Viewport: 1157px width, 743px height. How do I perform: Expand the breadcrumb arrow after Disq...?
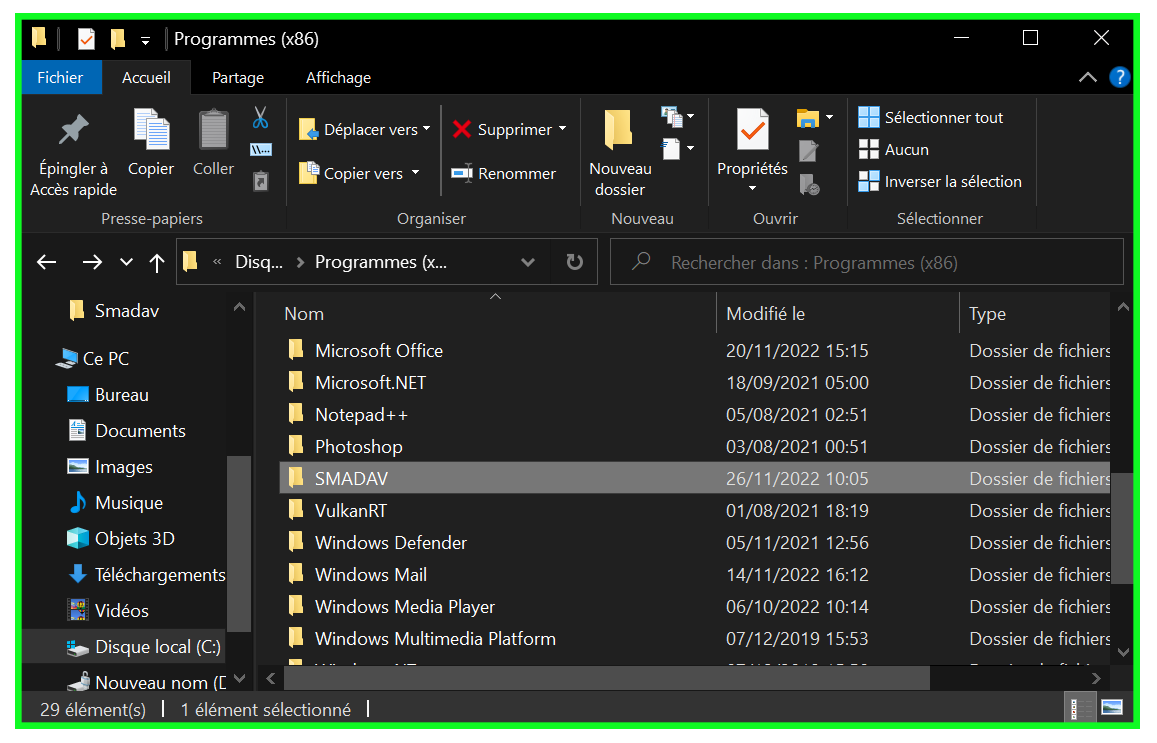point(300,262)
